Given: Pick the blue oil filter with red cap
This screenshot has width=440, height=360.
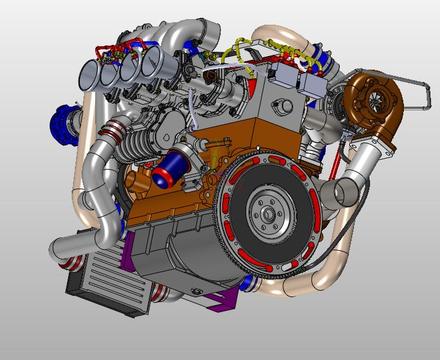Looking at the screenshot, I should (x=170, y=169).
